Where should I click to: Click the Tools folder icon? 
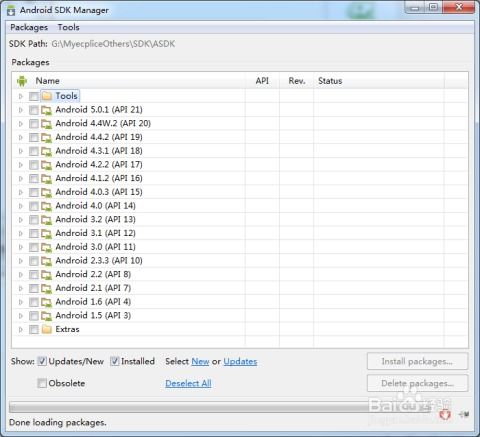coord(47,96)
